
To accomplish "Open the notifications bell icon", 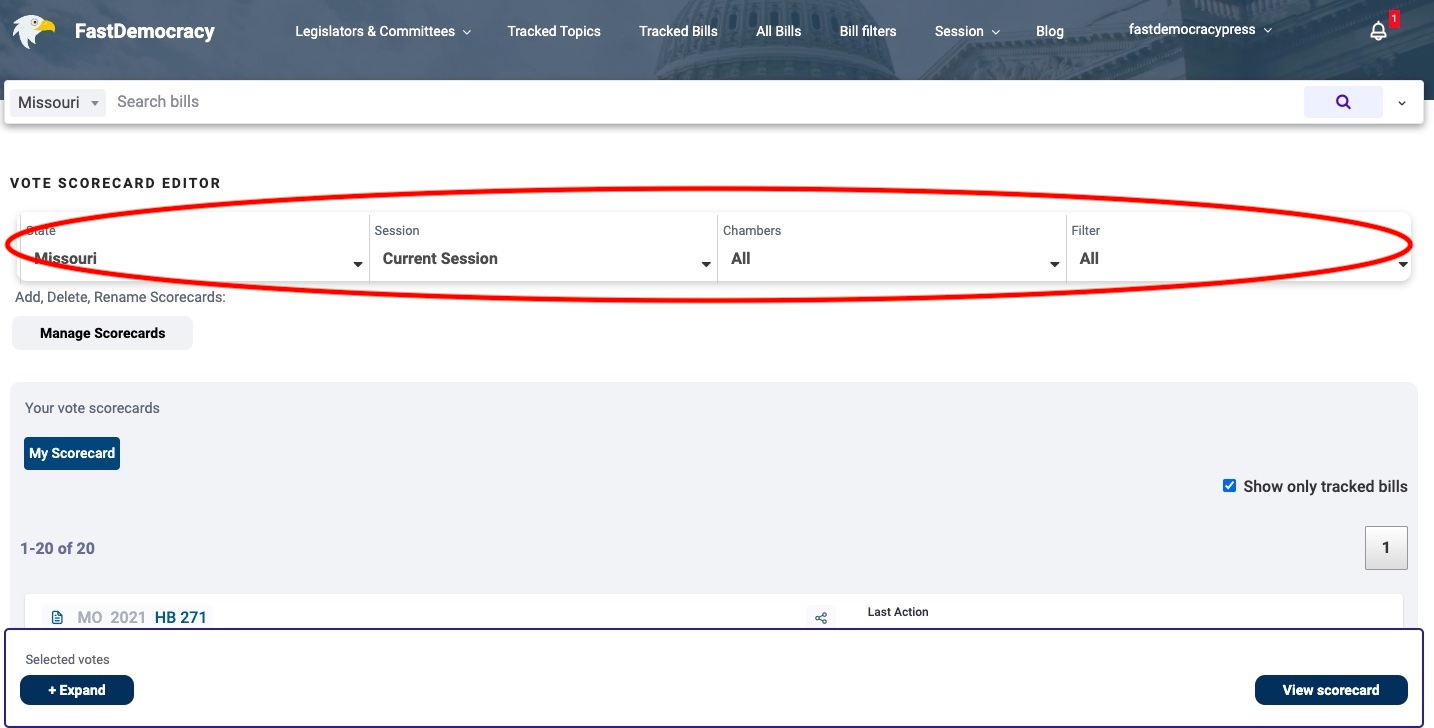I will (x=1378, y=31).
